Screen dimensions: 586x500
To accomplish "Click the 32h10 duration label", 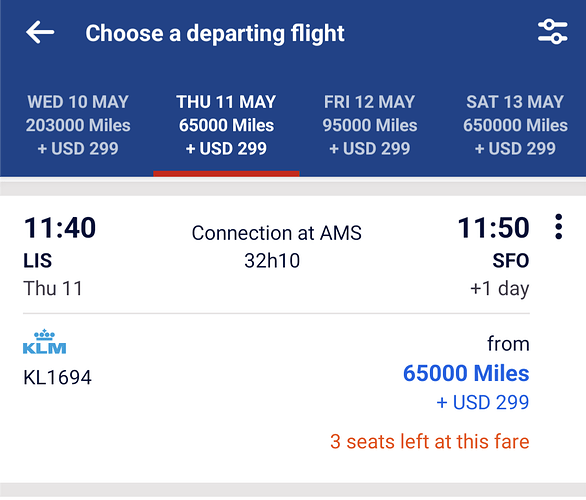I will [272, 260].
